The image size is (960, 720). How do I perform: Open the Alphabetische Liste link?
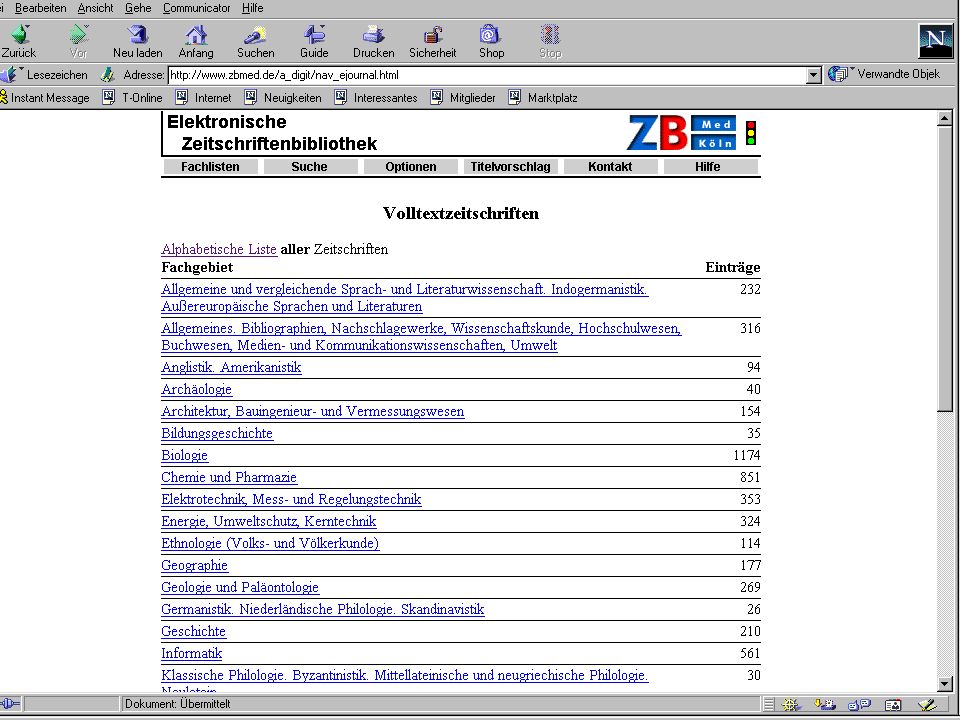[219, 249]
